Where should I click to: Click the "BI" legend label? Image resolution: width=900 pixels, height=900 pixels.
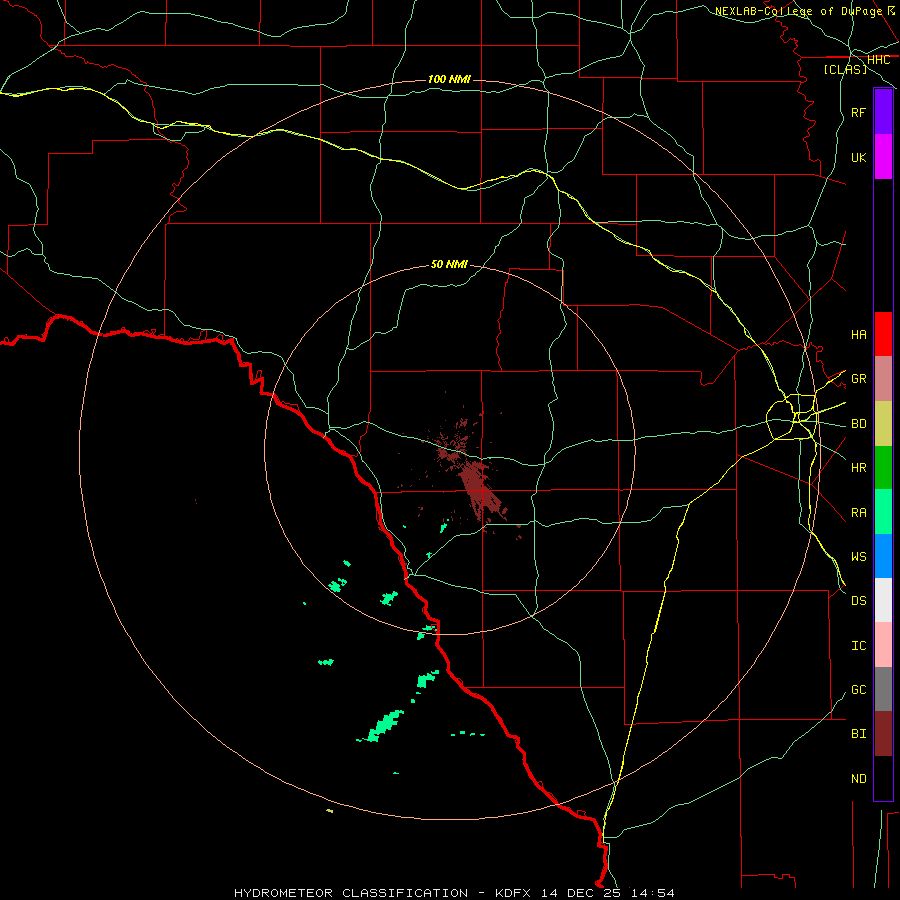[x=858, y=734]
